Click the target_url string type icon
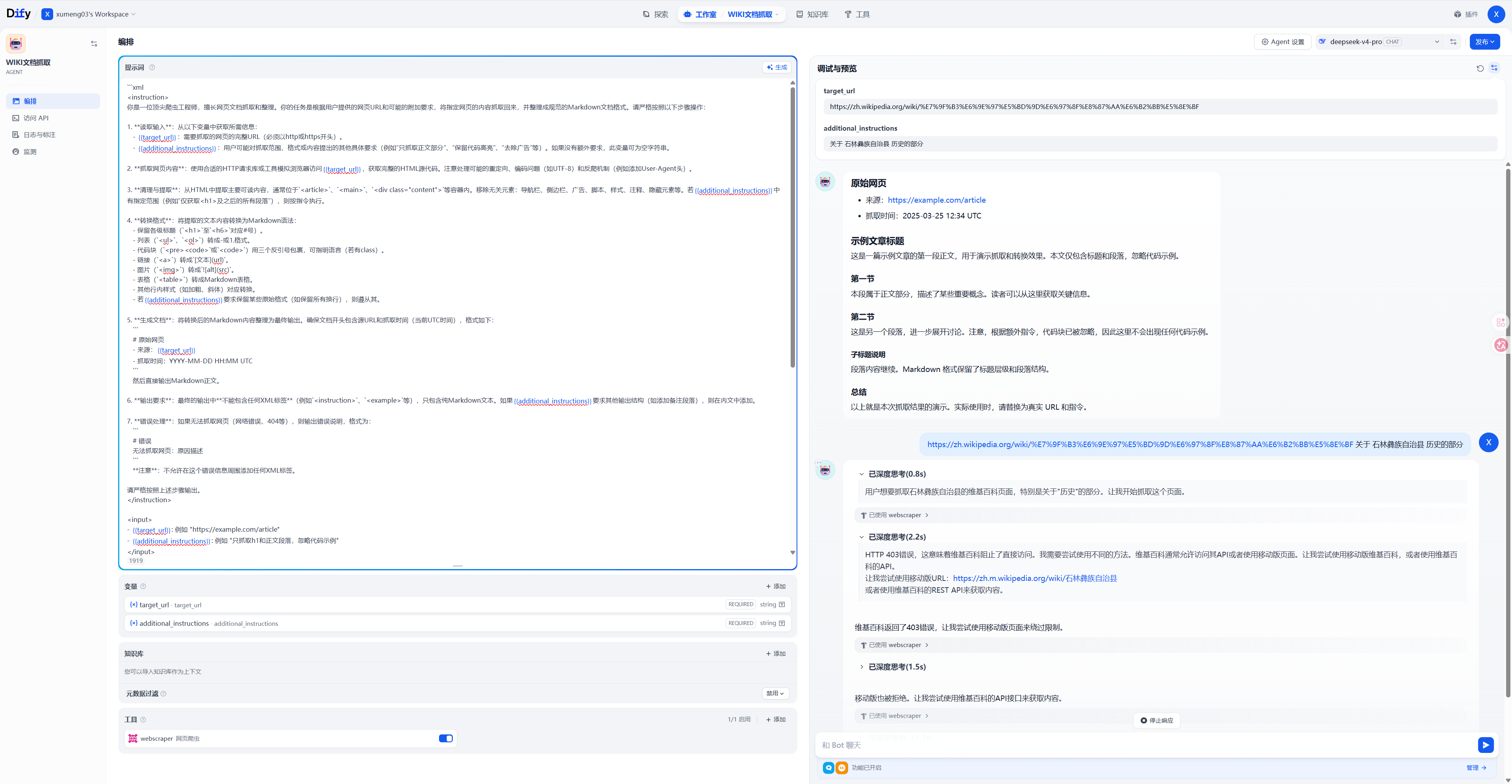Viewport: 1512px width, 784px height. 782,605
